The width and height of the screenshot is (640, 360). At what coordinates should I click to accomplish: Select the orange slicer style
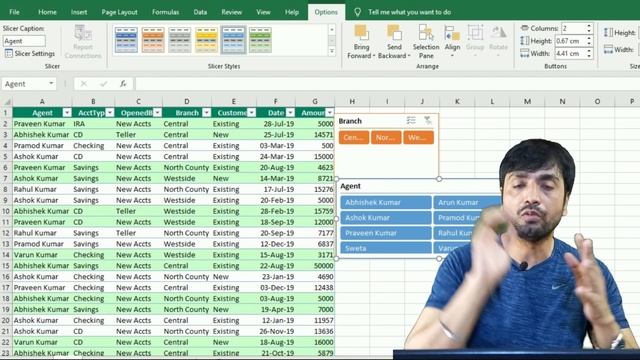tap(153, 40)
